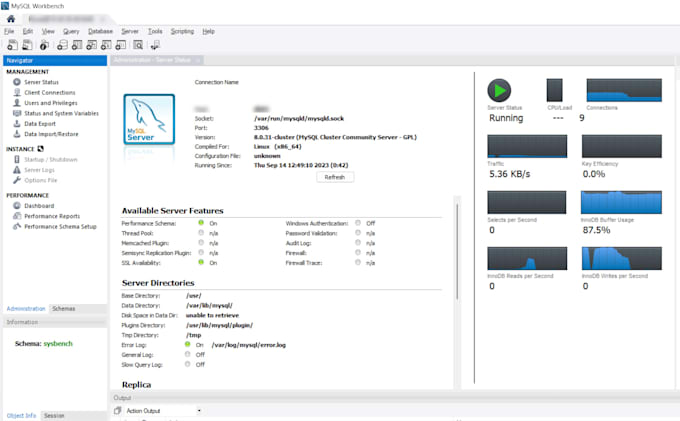
Task: Click the InnoDB Writes per Second graph
Action: click(621, 258)
